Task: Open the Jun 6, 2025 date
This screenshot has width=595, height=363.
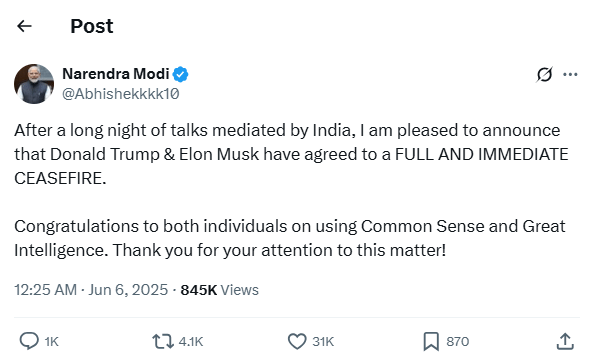Action: tap(128, 290)
